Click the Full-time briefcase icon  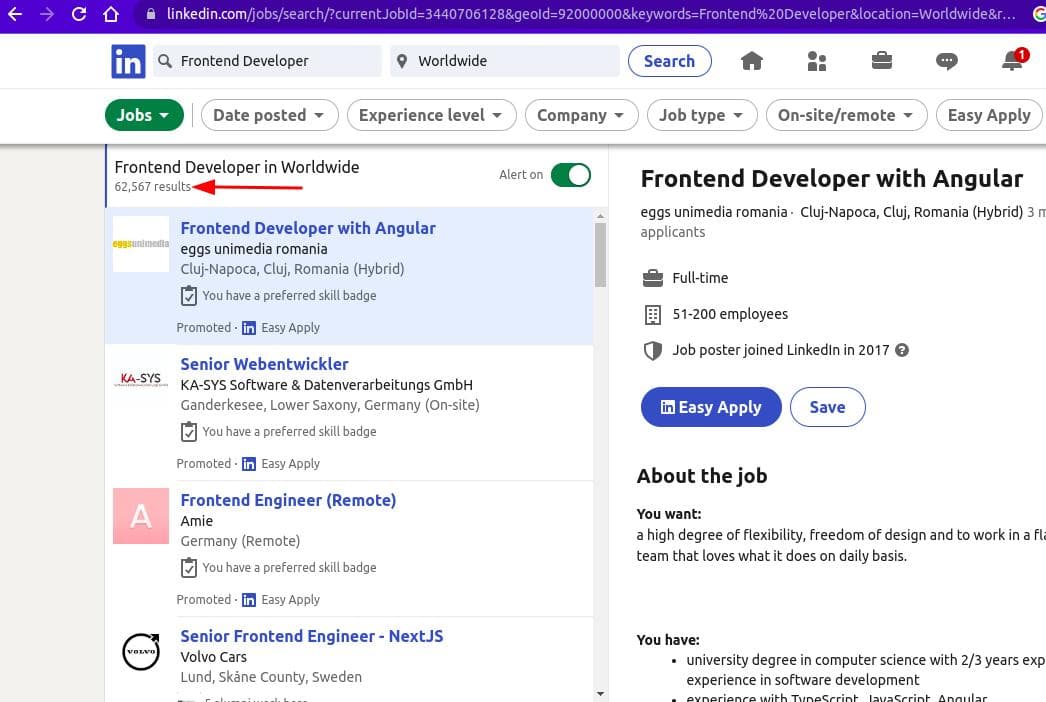(652, 278)
